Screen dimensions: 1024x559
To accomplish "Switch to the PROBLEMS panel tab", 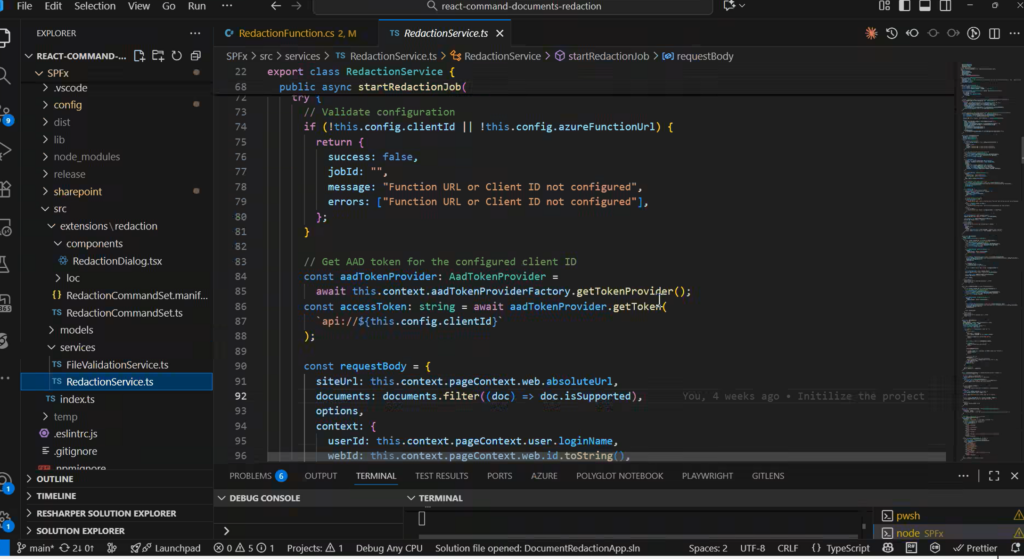I will (x=250, y=476).
